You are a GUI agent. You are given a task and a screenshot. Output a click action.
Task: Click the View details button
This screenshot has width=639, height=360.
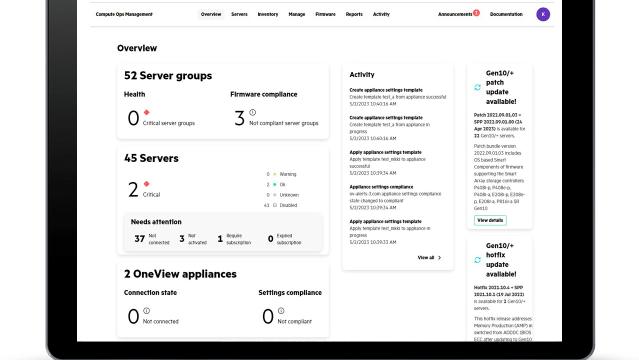point(490,220)
